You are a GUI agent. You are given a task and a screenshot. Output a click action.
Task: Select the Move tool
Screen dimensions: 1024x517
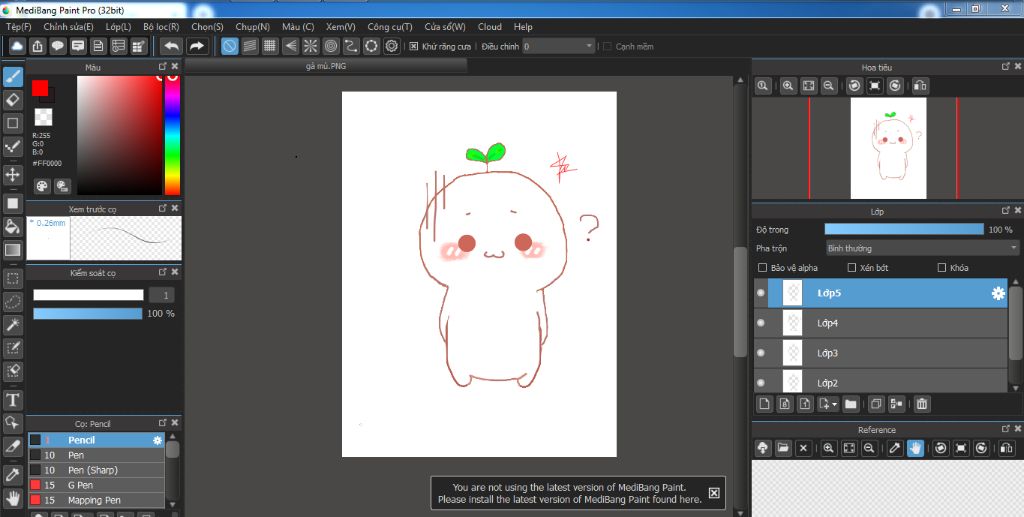pyautogui.click(x=13, y=174)
